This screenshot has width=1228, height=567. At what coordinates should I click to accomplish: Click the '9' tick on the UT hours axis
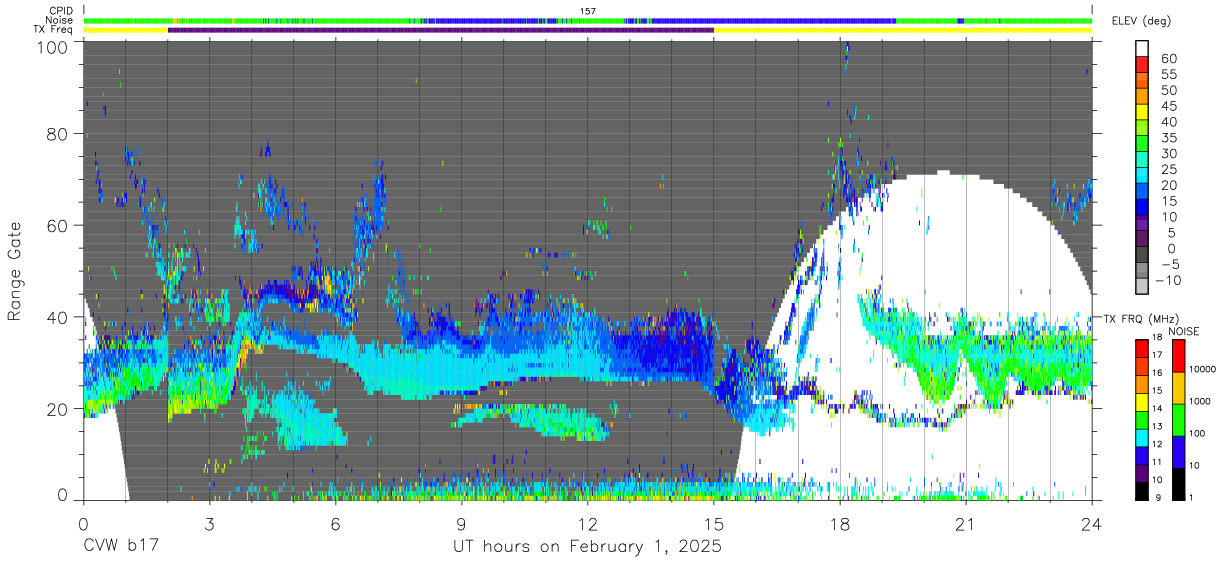tap(462, 523)
